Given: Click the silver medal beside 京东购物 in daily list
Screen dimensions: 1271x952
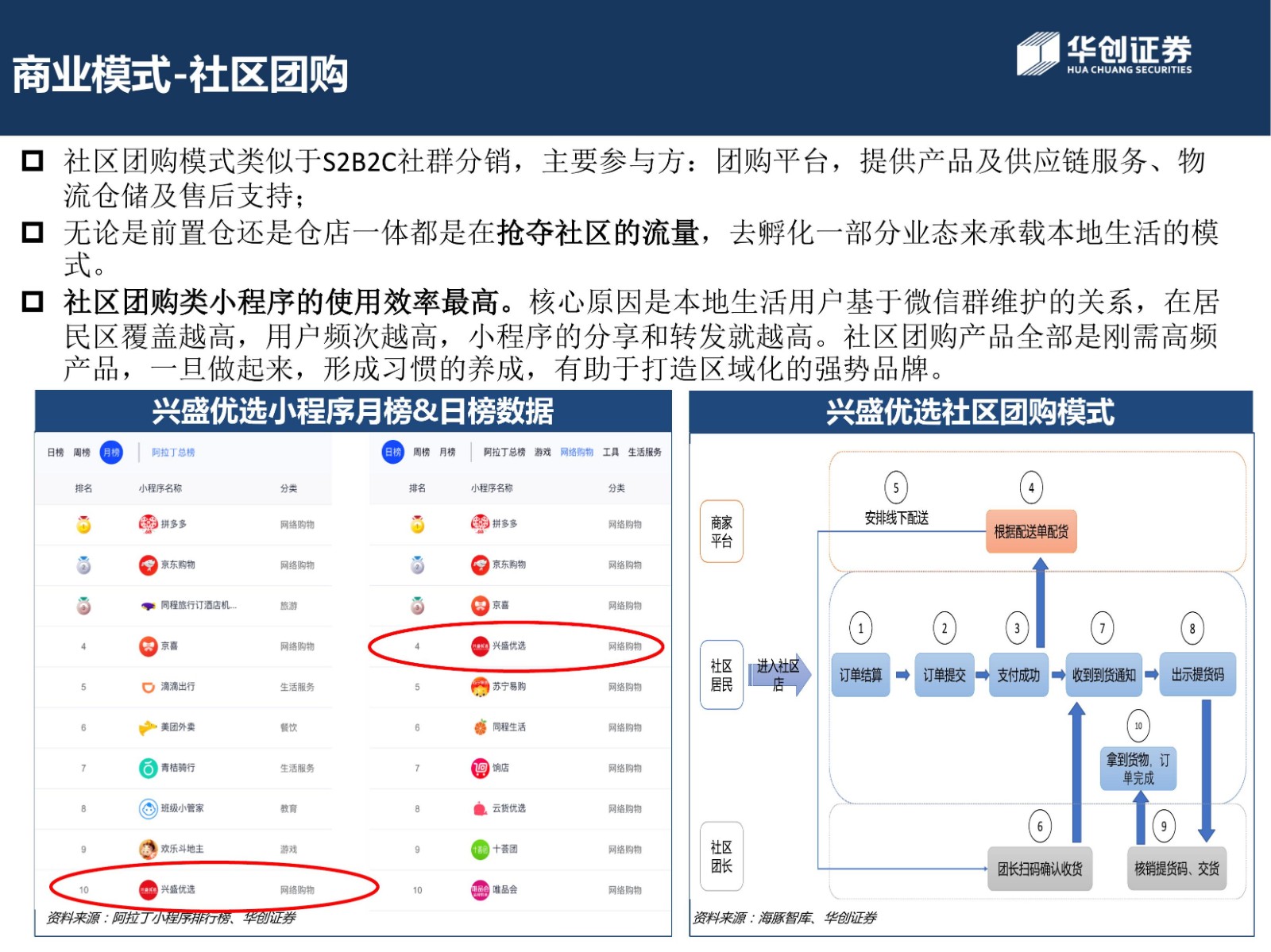Looking at the screenshot, I should 417,565.
